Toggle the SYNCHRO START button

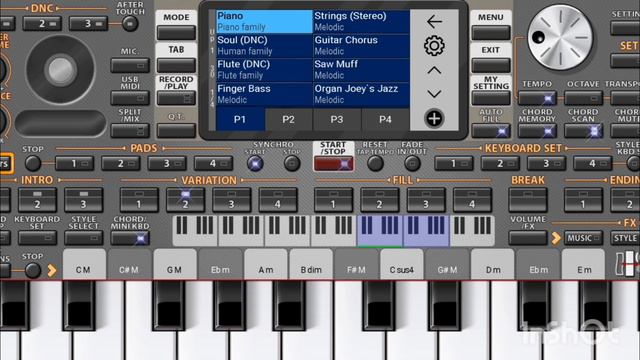click(x=255, y=164)
